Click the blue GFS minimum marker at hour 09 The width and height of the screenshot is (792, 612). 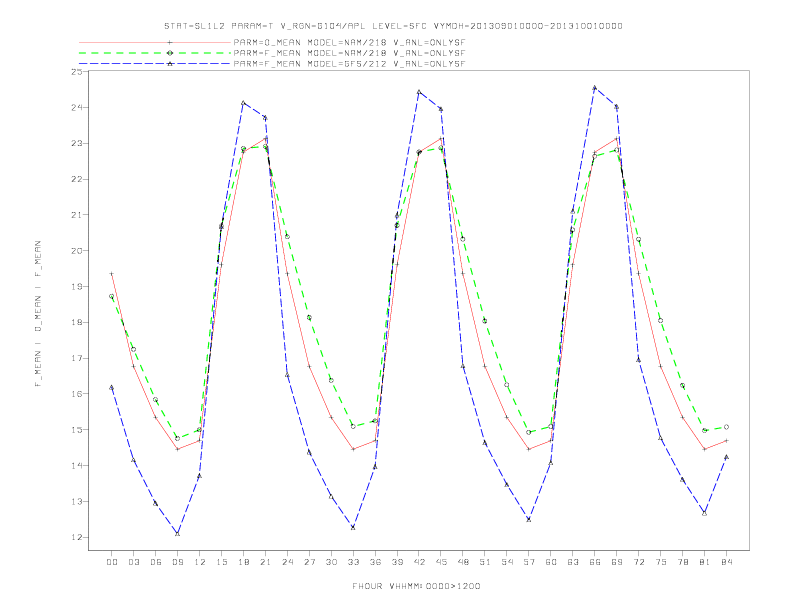(x=177, y=533)
